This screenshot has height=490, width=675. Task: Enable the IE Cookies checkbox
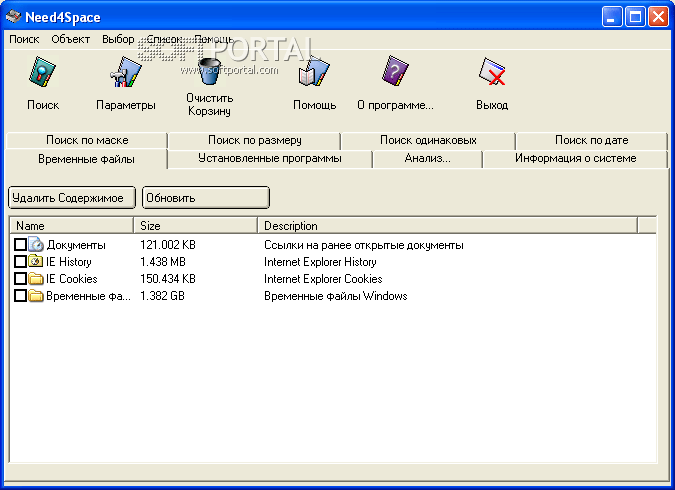(20, 279)
